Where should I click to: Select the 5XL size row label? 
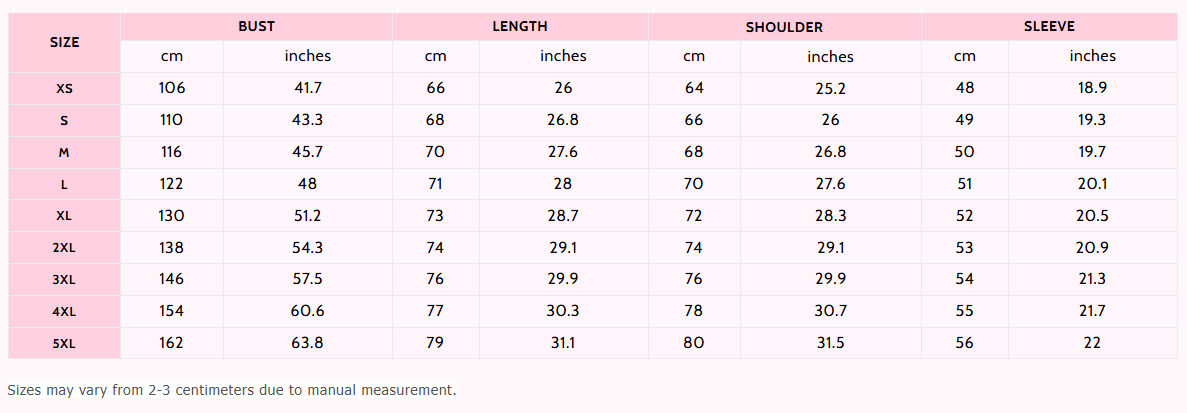pyautogui.click(x=64, y=343)
